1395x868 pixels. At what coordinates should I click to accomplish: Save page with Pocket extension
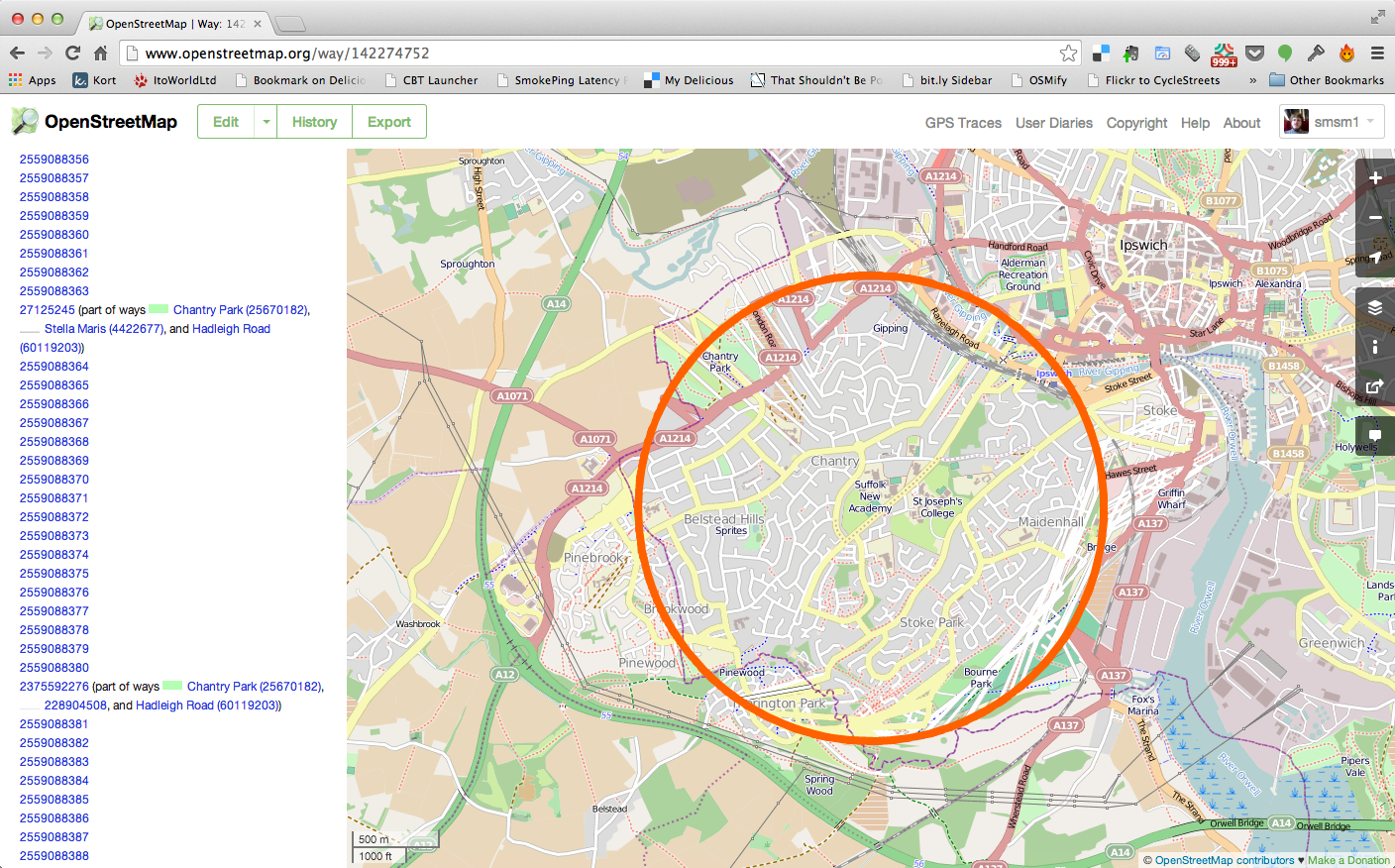point(1254,53)
